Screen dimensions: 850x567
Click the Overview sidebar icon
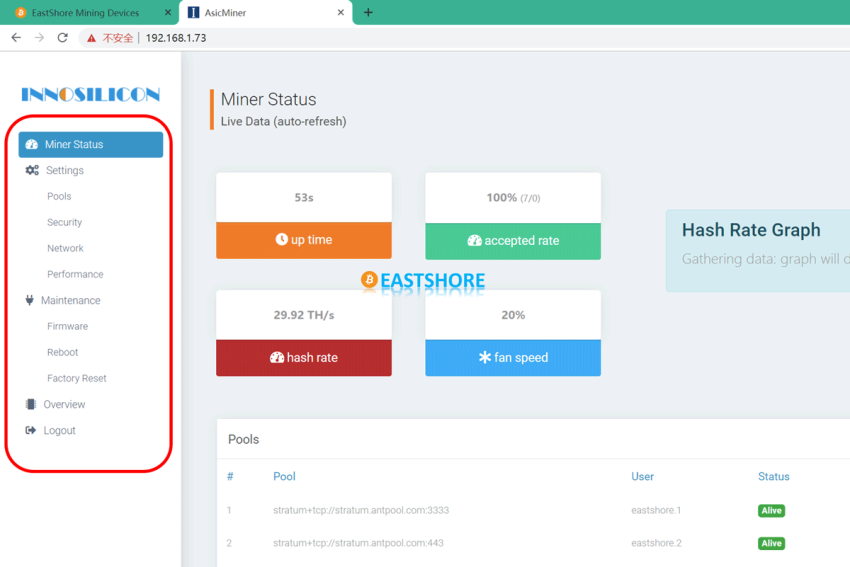(x=31, y=405)
